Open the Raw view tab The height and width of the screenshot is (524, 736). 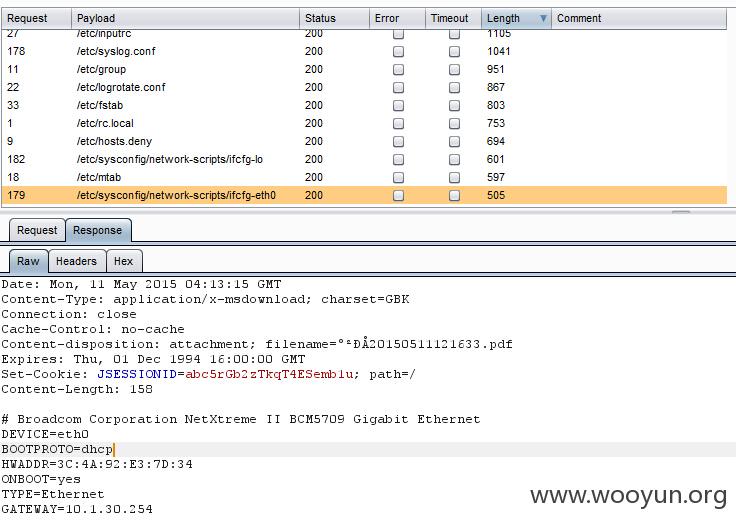[x=28, y=261]
